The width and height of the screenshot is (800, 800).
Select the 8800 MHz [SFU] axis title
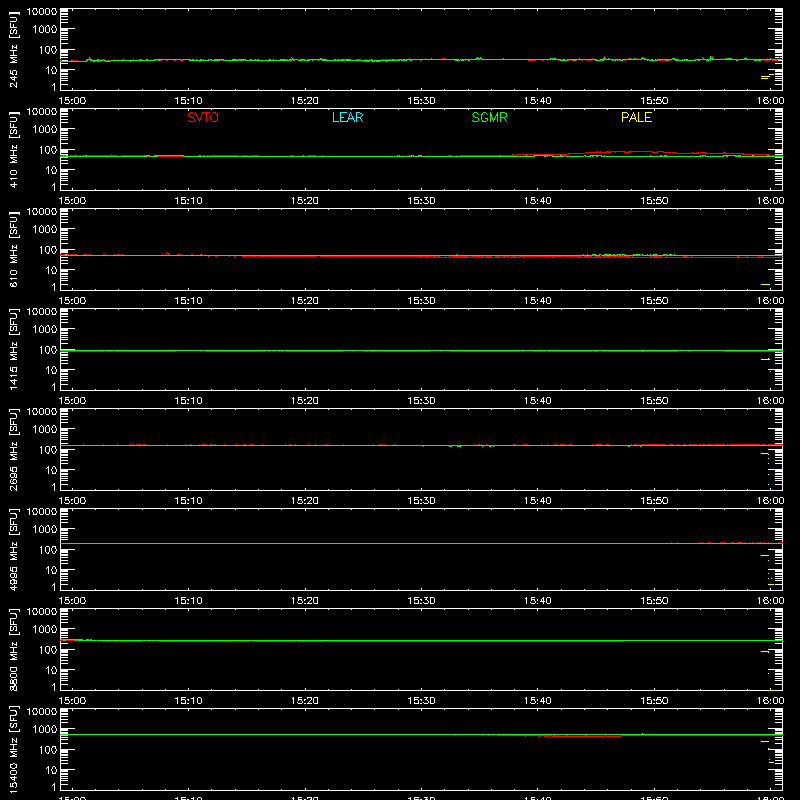pyautogui.click(x=13, y=649)
